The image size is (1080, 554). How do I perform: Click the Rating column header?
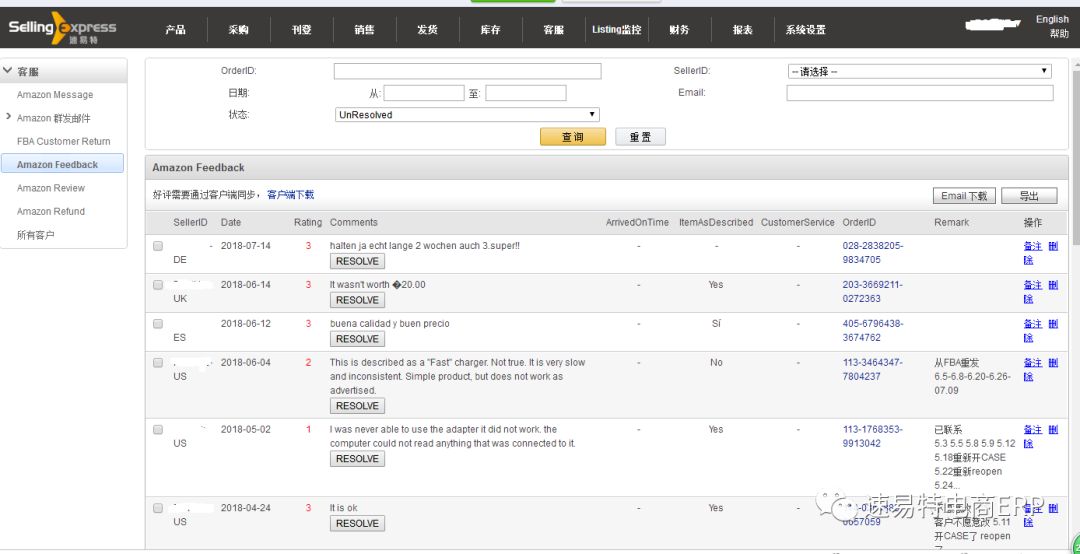pos(307,223)
